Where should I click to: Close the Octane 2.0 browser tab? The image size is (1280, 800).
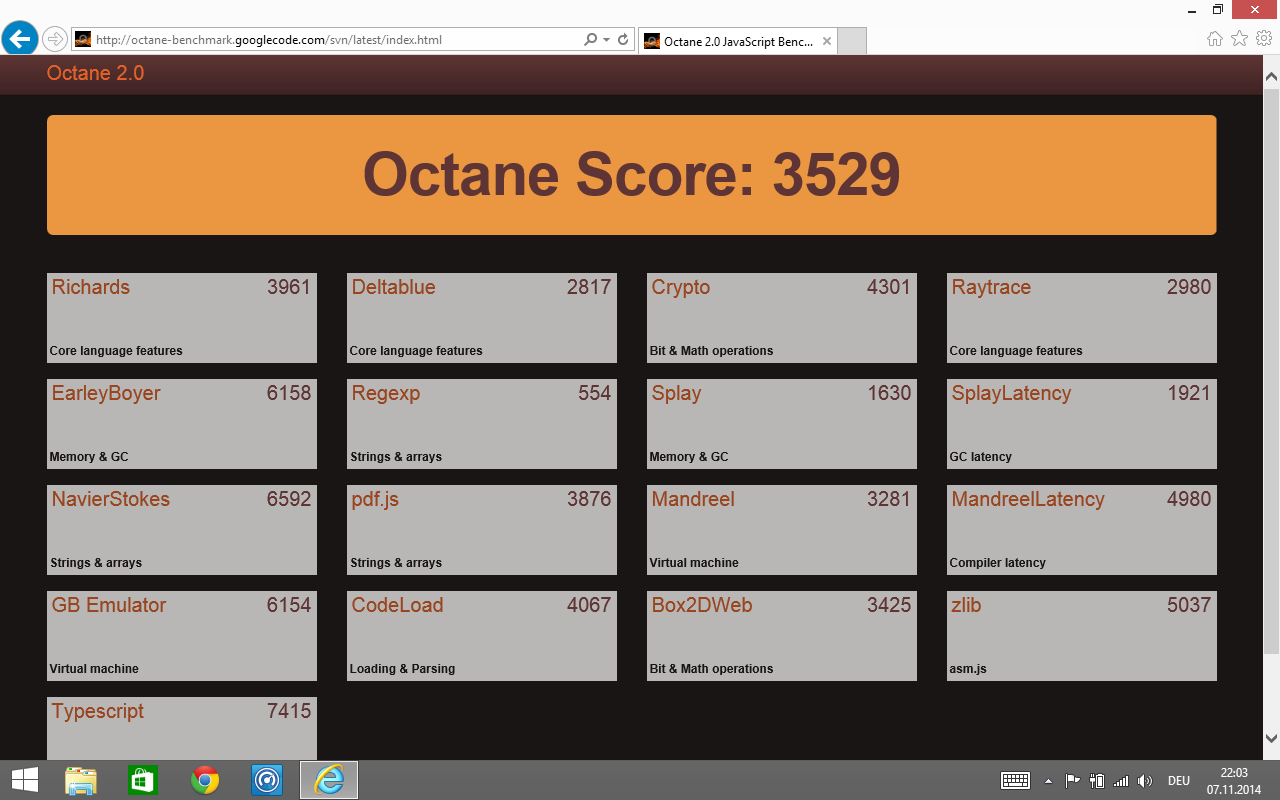click(826, 41)
